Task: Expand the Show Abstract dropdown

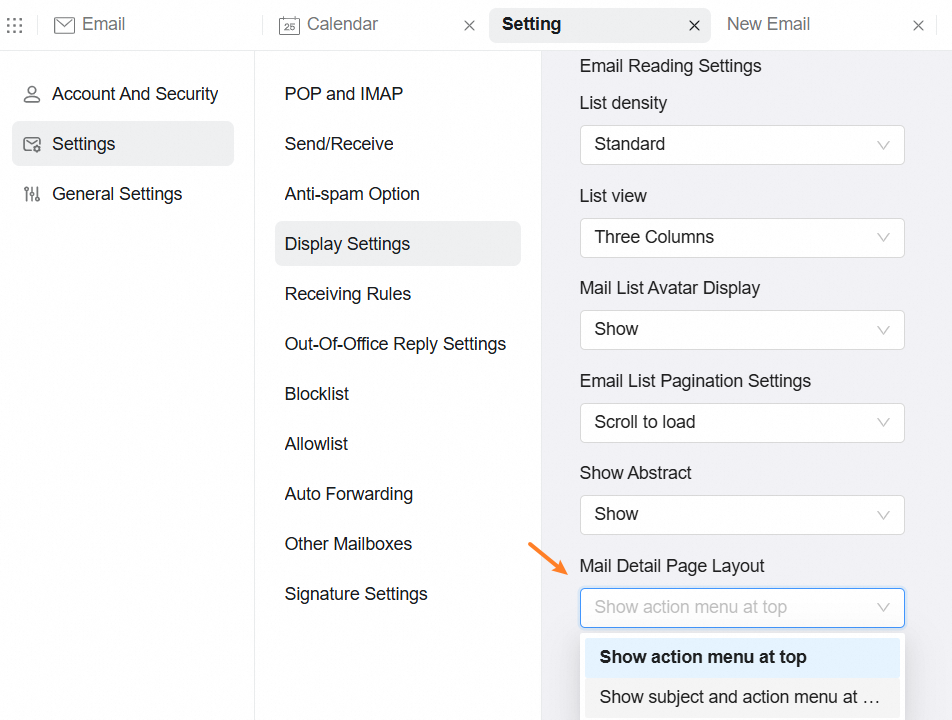Action: (742, 515)
